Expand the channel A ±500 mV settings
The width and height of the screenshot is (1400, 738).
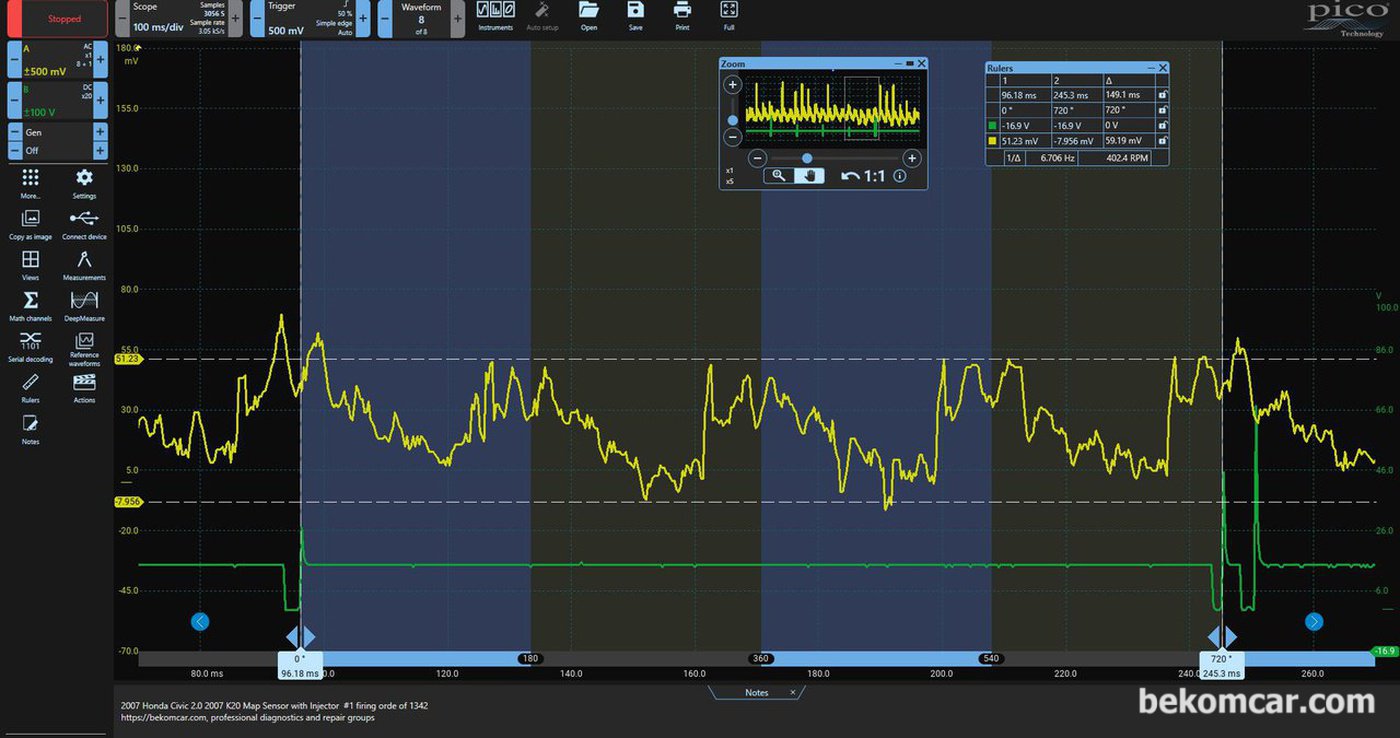click(58, 59)
